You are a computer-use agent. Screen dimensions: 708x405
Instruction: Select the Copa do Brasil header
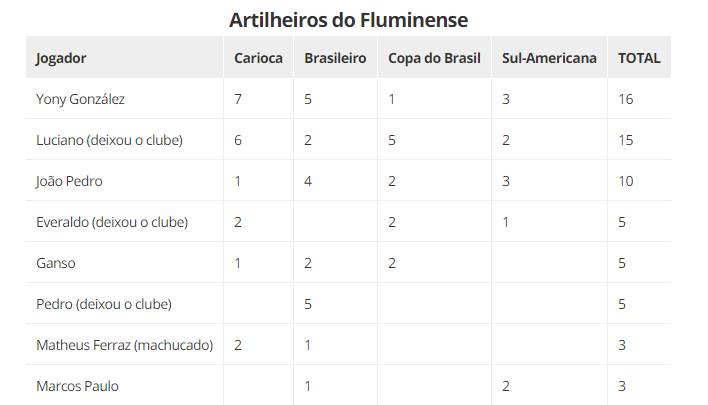(434, 58)
